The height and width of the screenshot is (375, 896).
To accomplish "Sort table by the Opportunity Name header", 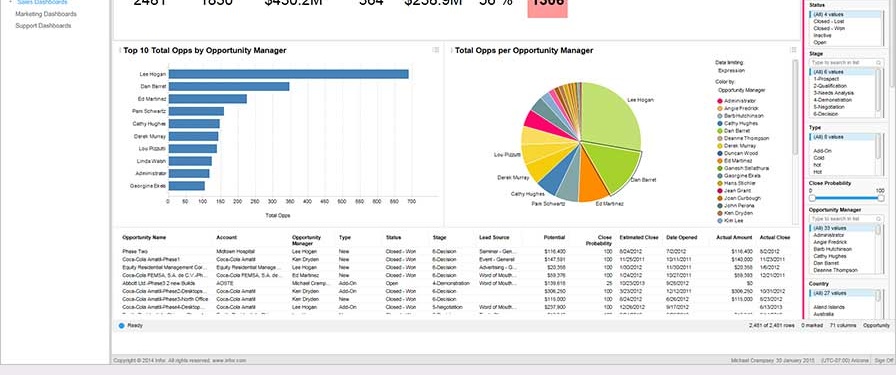I will coord(144,237).
